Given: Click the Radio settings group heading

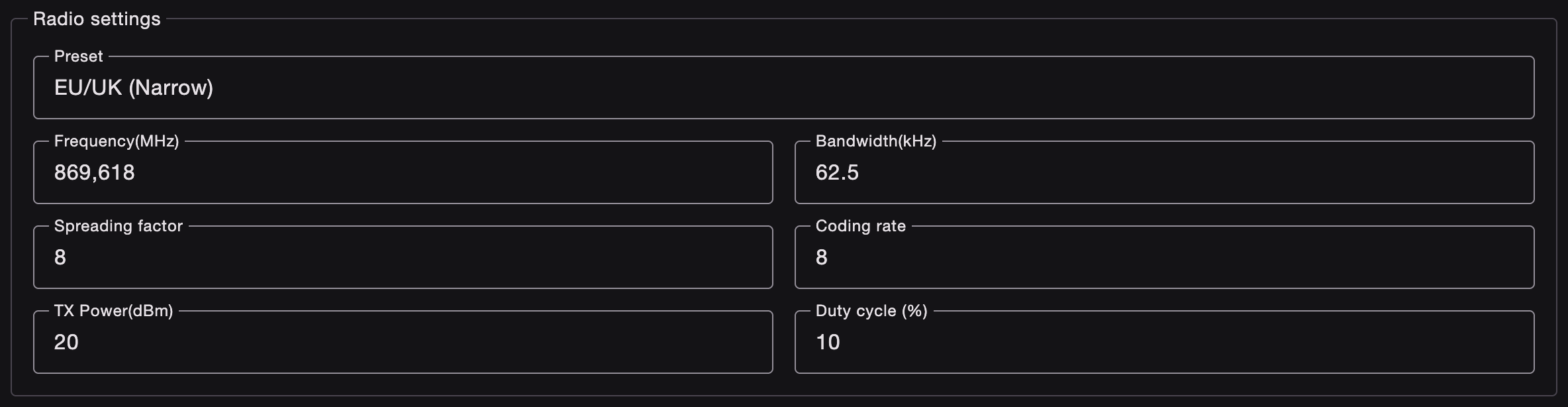Looking at the screenshot, I should coord(97,19).
